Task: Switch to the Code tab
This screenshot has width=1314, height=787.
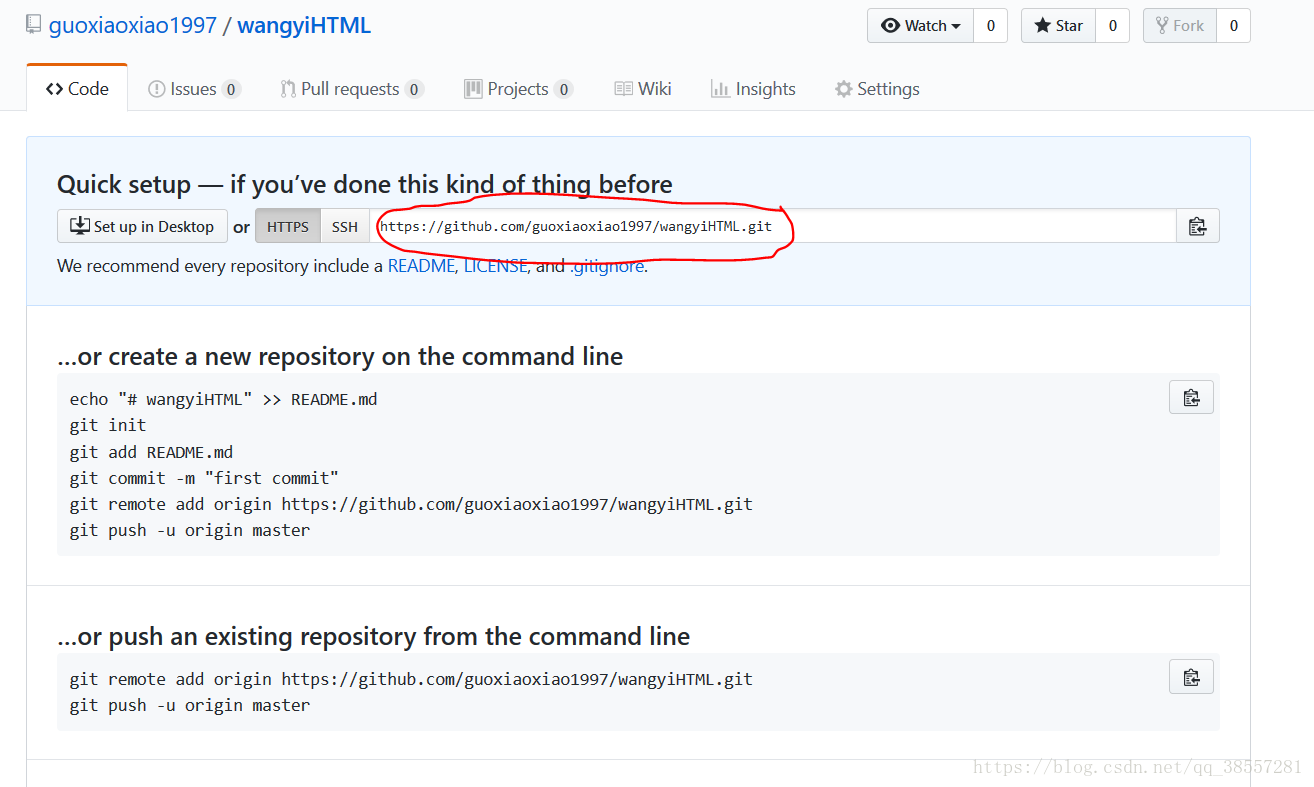Action: (x=77, y=89)
